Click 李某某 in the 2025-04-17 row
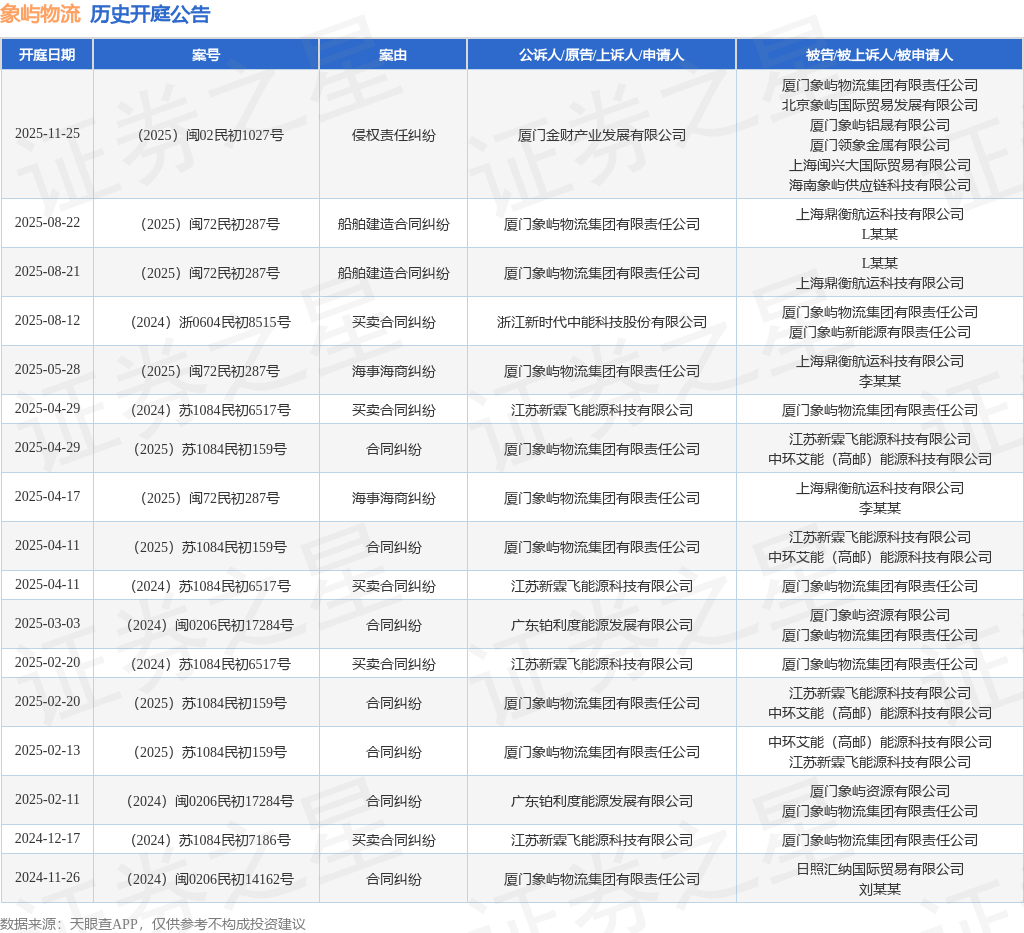The image size is (1024, 933). click(880, 508)
